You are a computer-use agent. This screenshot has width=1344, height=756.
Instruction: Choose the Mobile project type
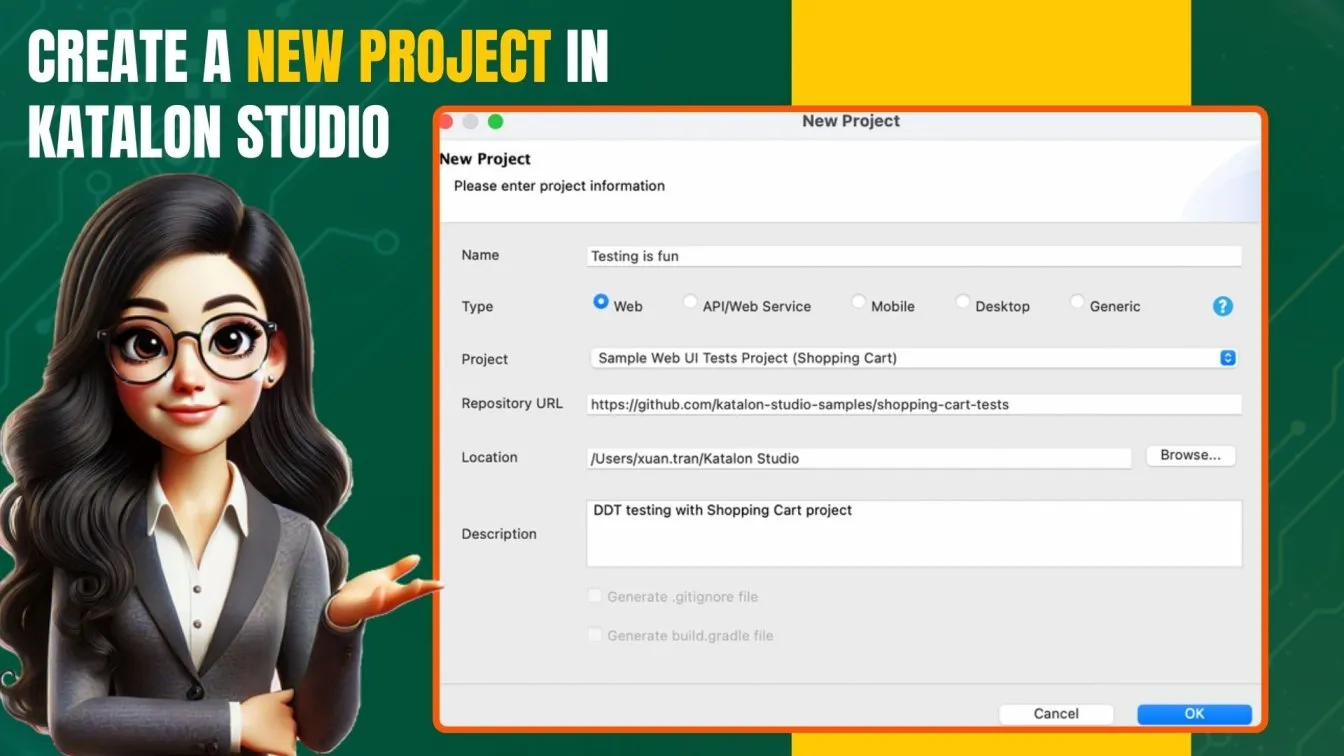click(859, 301)
